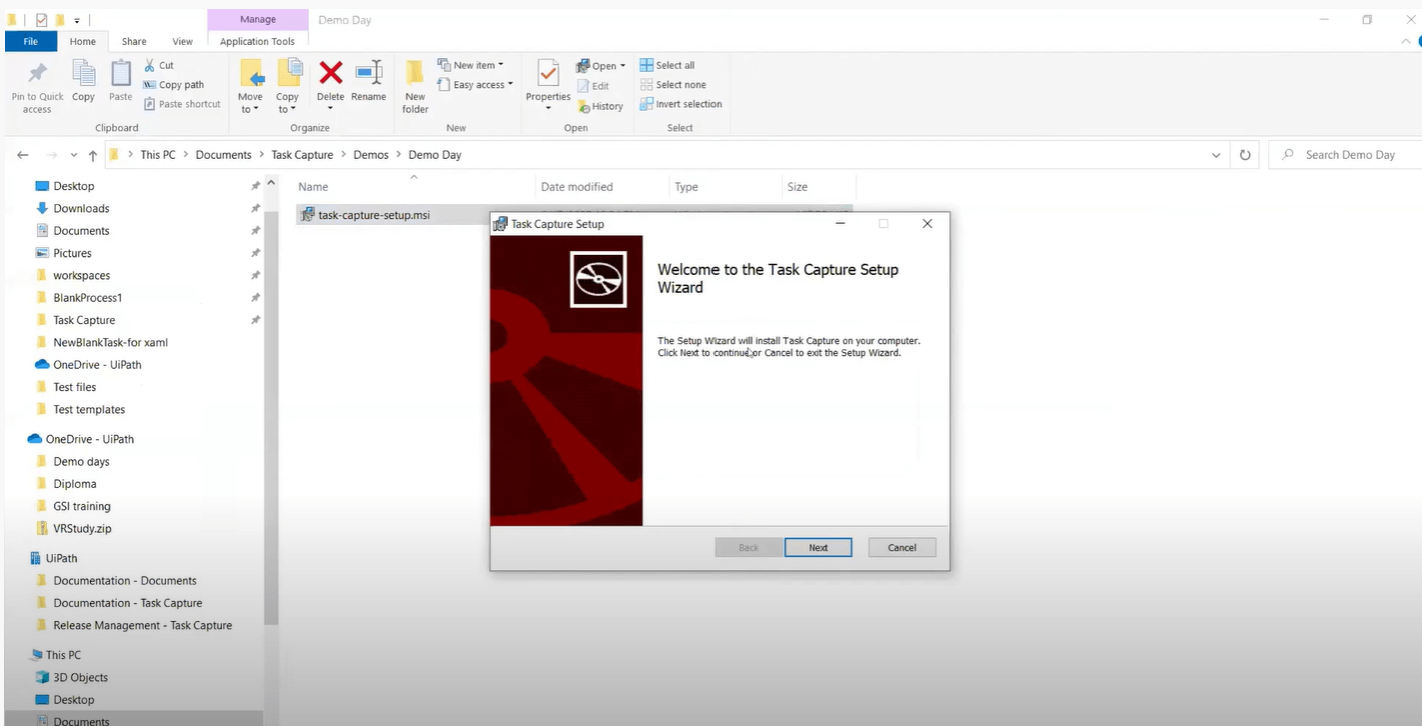Viewport: 1422px width, 726px height.
Task: Switch to the Share tab
Action: pos(134,41)
